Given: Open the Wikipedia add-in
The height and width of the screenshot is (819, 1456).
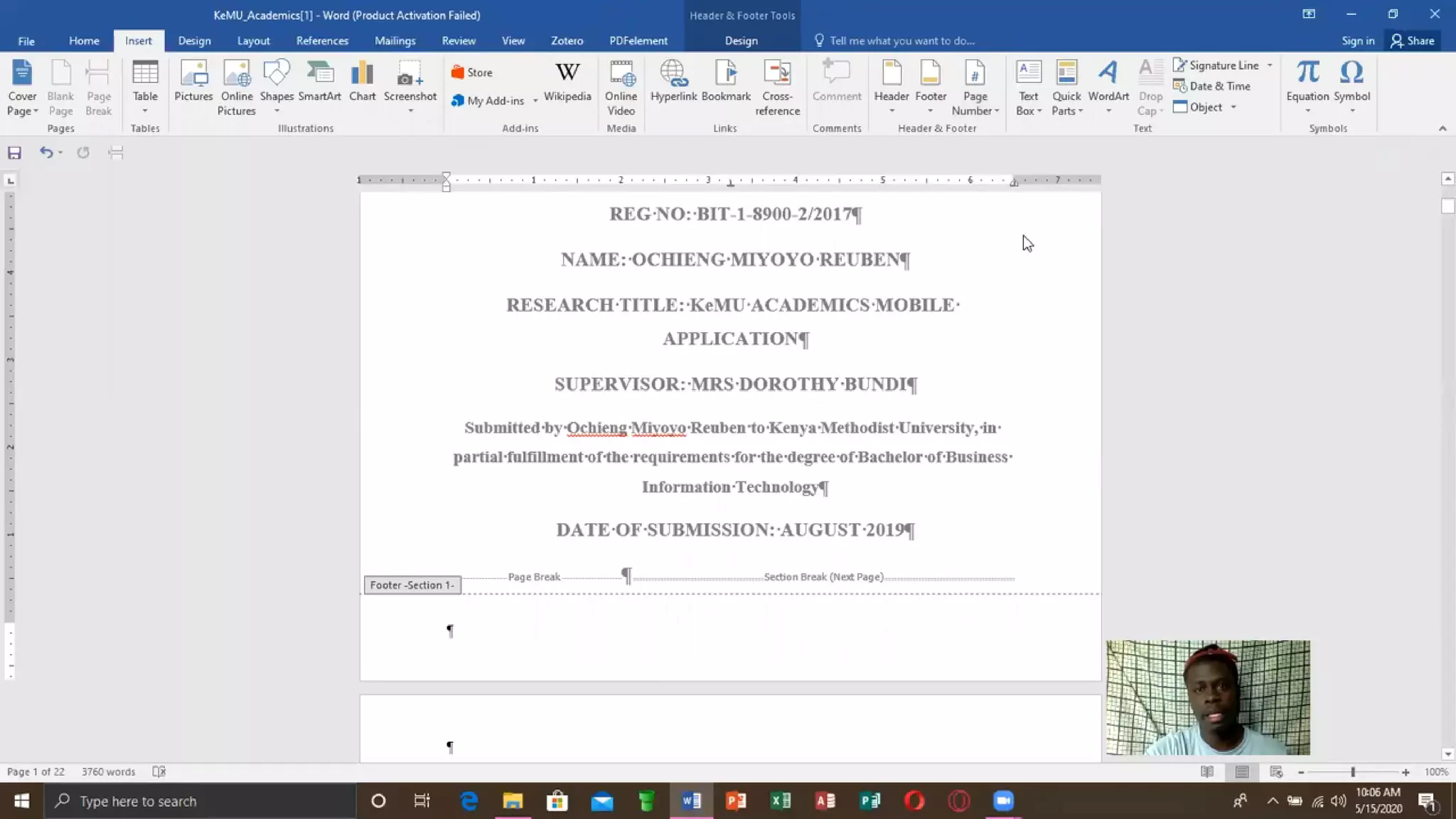Looking at the screenshot, I should coord(567,81).
